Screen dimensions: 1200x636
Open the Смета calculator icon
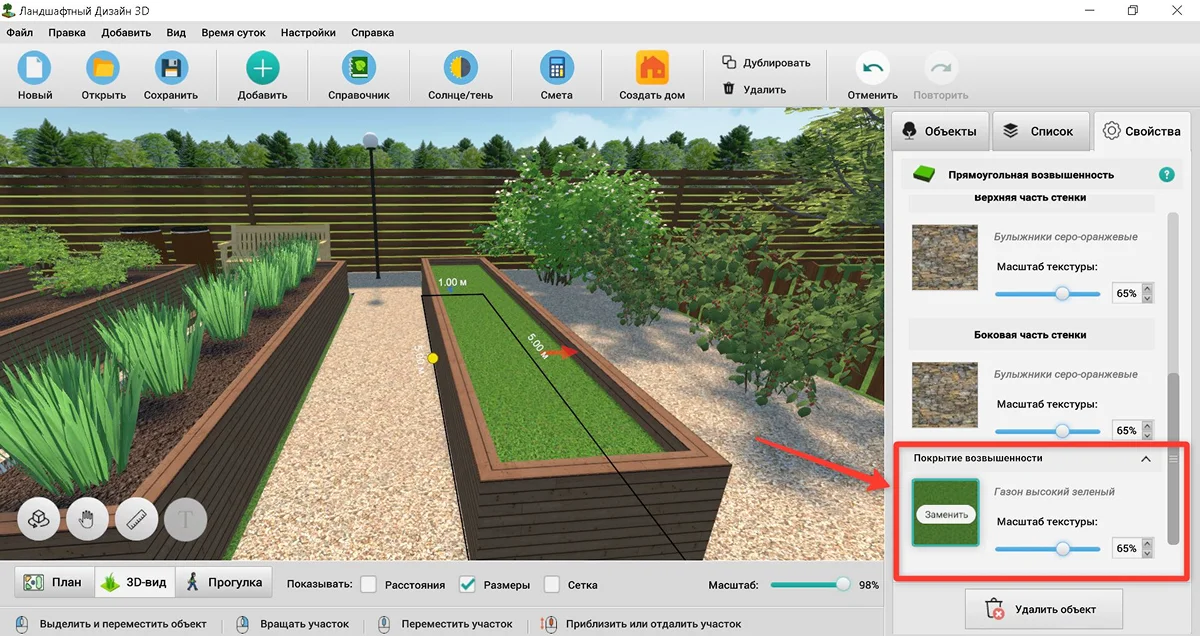tap(556, 69)
